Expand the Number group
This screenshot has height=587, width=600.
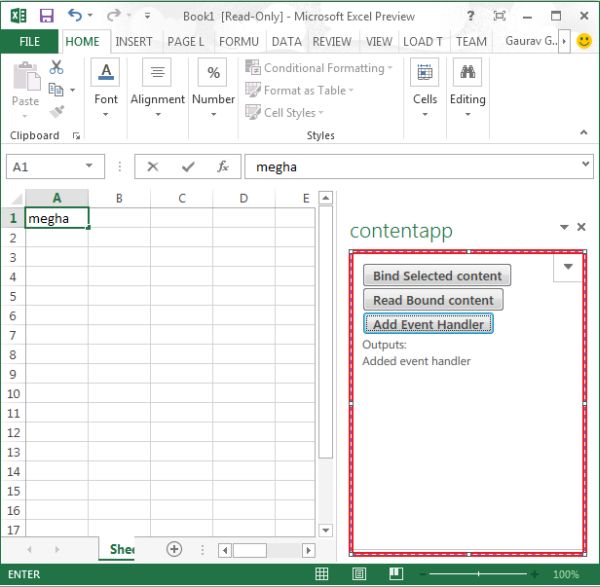(x=213, y=88)
